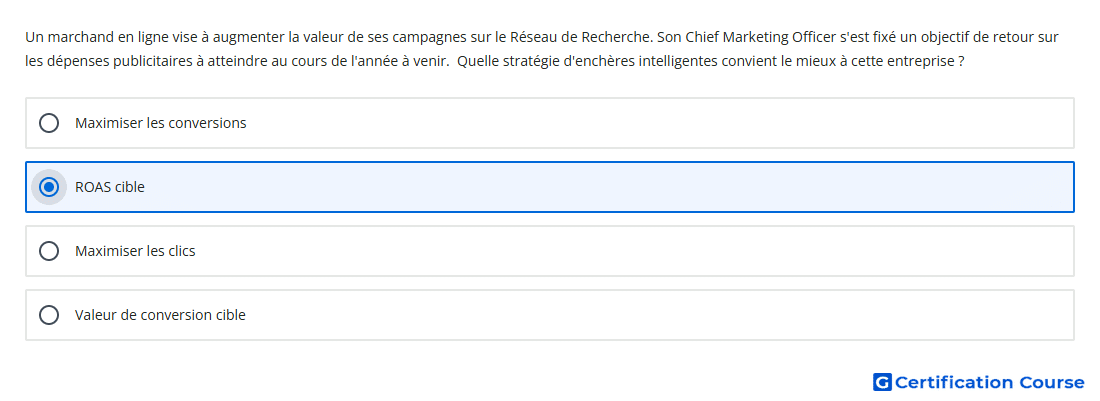Click the blue G logo icon
Image resolution: width=1100 pixels, height=401 pixels.
(x=882, y=382)
